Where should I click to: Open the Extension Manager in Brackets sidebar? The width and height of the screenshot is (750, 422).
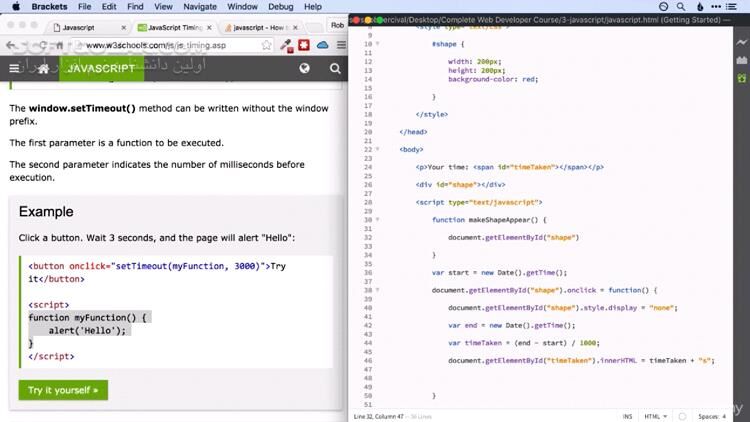741,62
